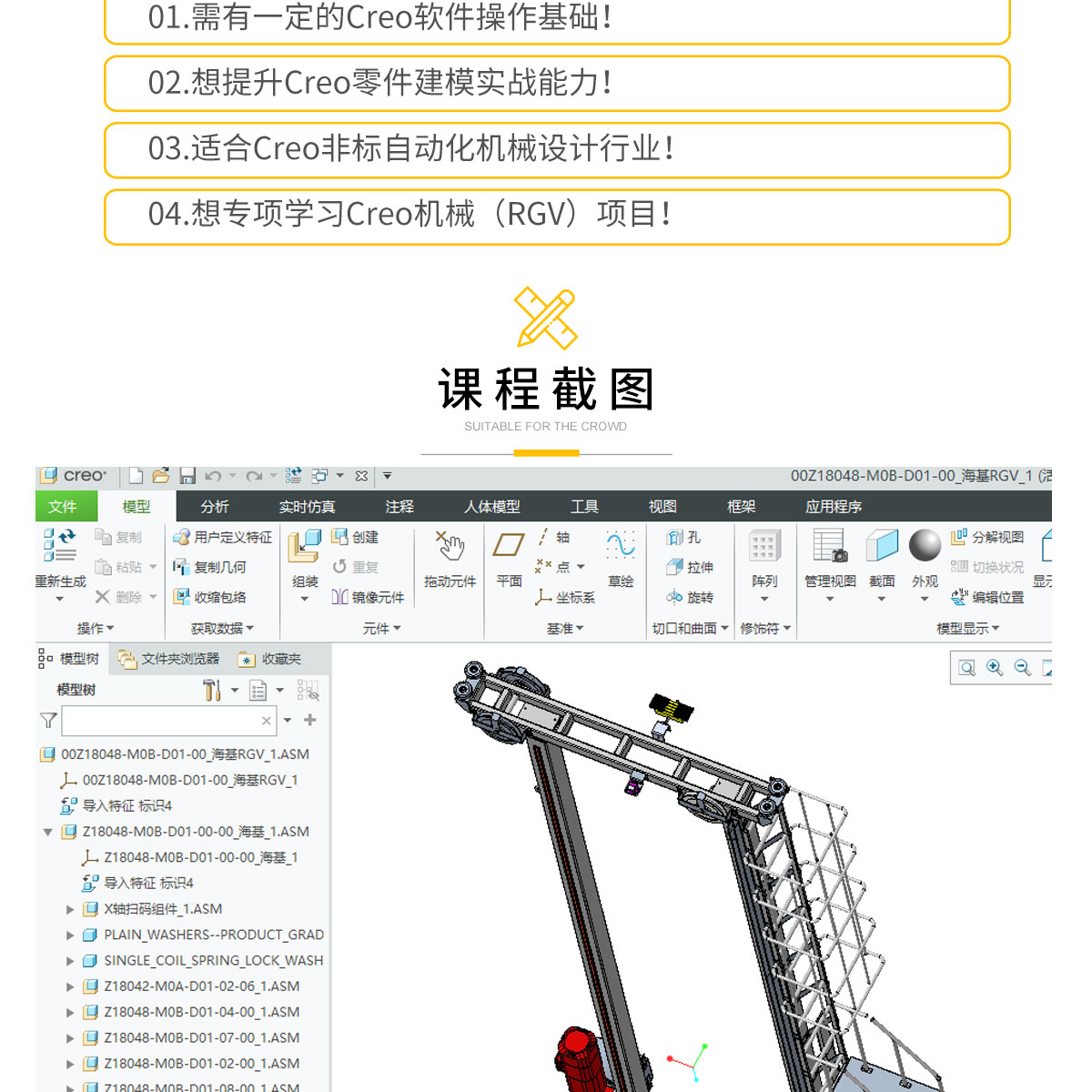
Task: Expand the Model Display (模型显示) dropdown
Action: pos(968,628)
